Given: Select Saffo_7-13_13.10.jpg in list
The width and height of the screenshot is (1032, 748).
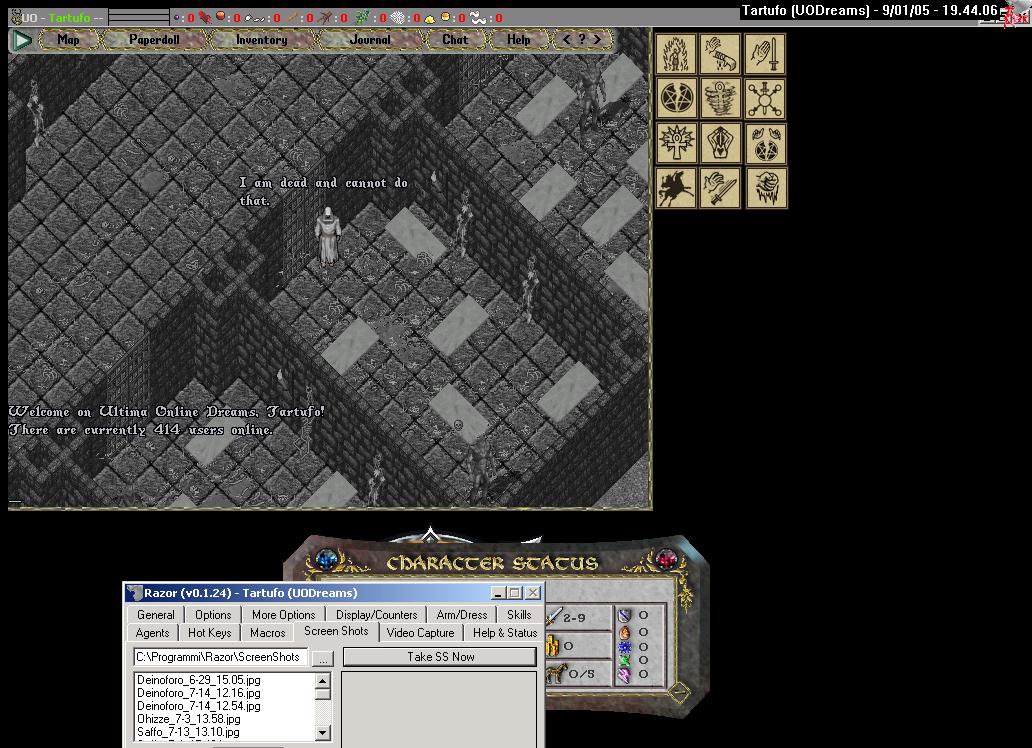Looking at the screenshot, I should (x=188, y=732).
